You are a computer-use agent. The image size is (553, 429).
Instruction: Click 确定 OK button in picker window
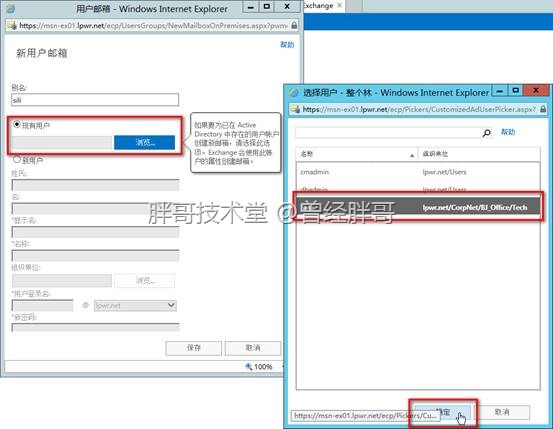tap(443, 412)
